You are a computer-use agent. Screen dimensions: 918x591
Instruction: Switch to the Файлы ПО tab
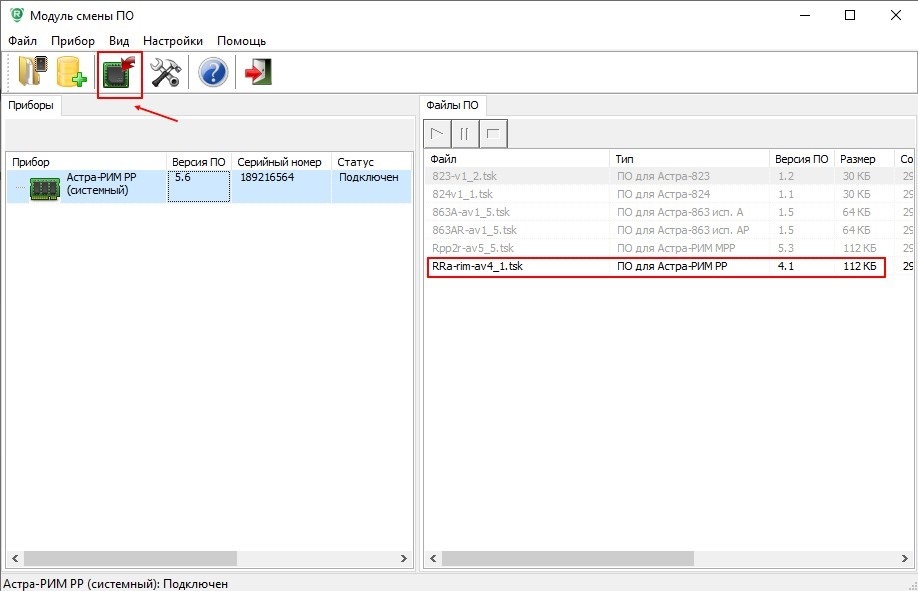452,105
